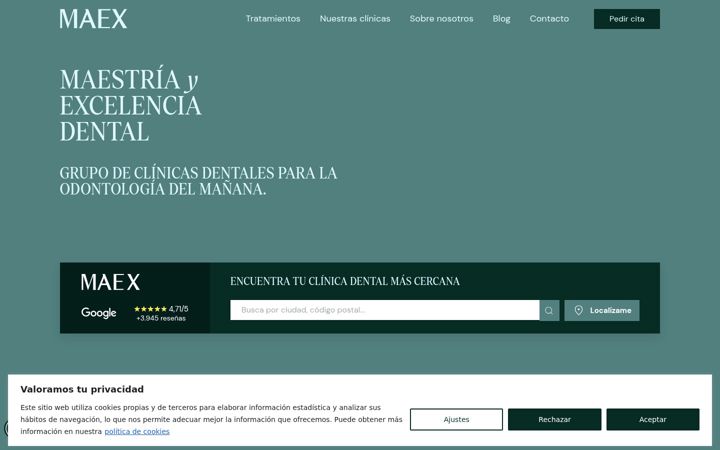Viewport: 720px width, 450px height.
Task: Click the MAESTRÍA y EXCELENCIA DENTAL headline
Action: (130, 105)
